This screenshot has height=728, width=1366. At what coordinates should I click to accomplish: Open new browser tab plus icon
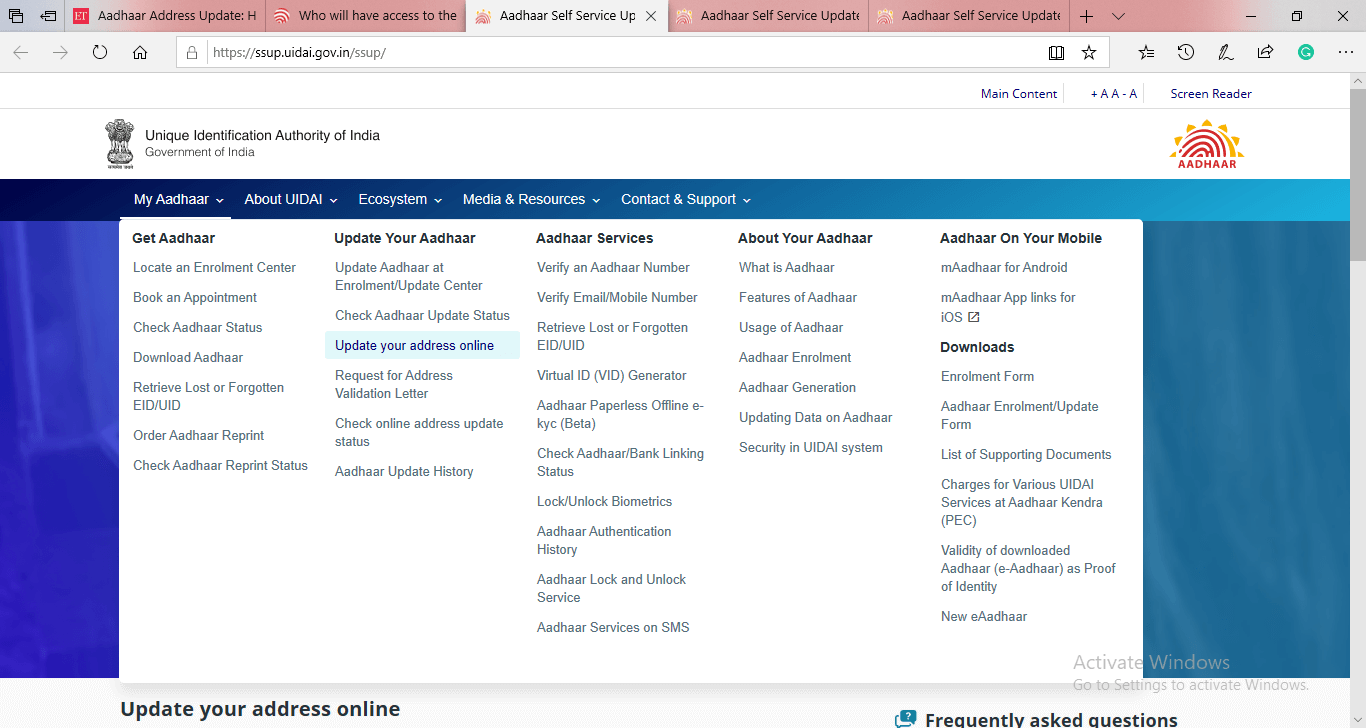pyautogui.click(x=1087, y=16)
